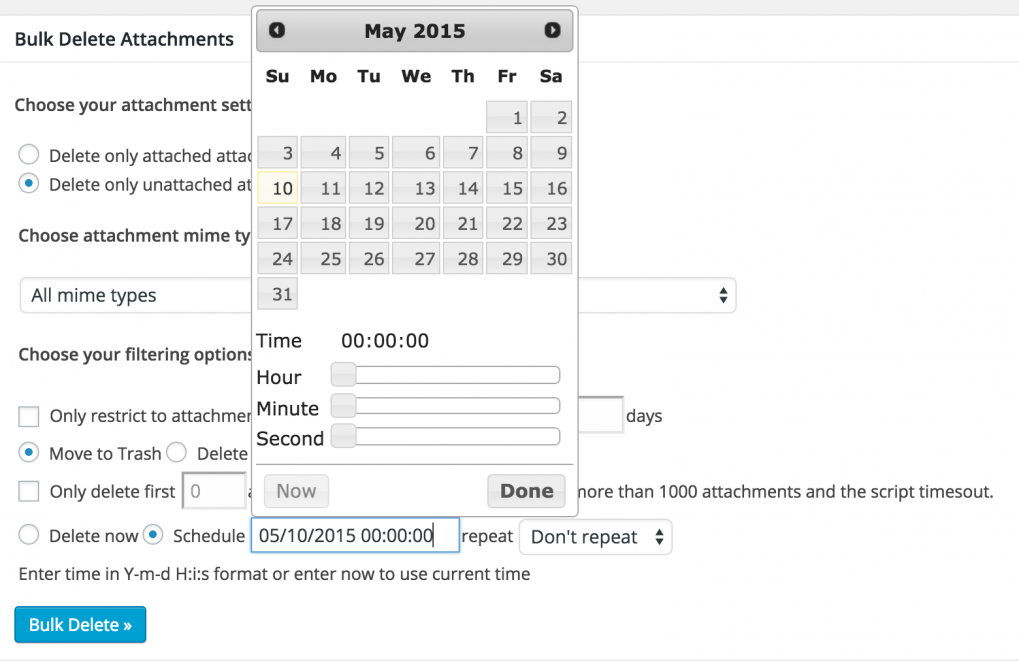Check Only restrict to attachments older than
The image size is (1019, 661).
click(x=28, y=416)
